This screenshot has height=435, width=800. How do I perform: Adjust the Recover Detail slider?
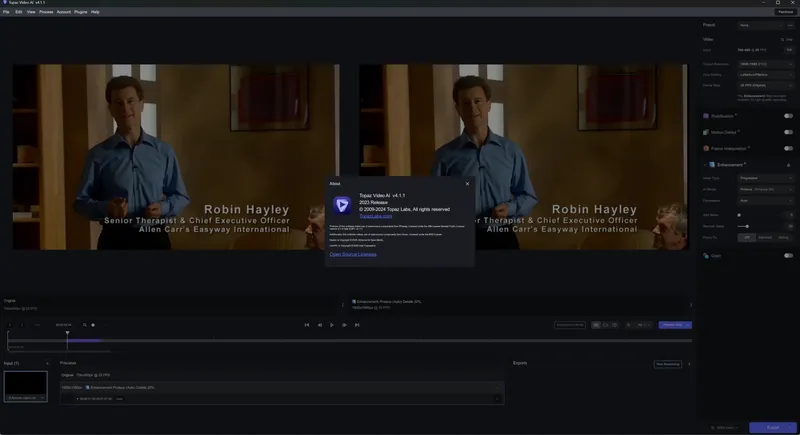click(747, 226)
